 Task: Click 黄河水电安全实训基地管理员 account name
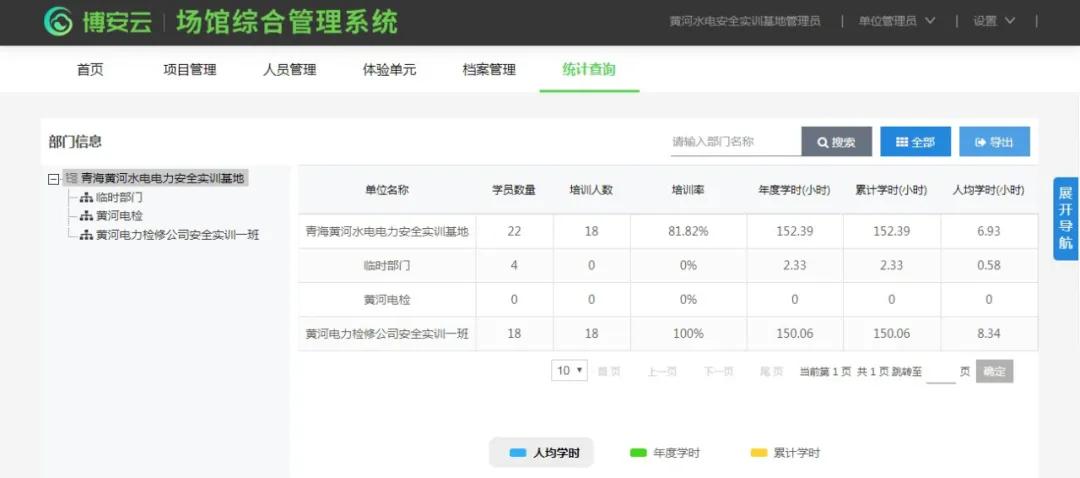click(745, 21)
